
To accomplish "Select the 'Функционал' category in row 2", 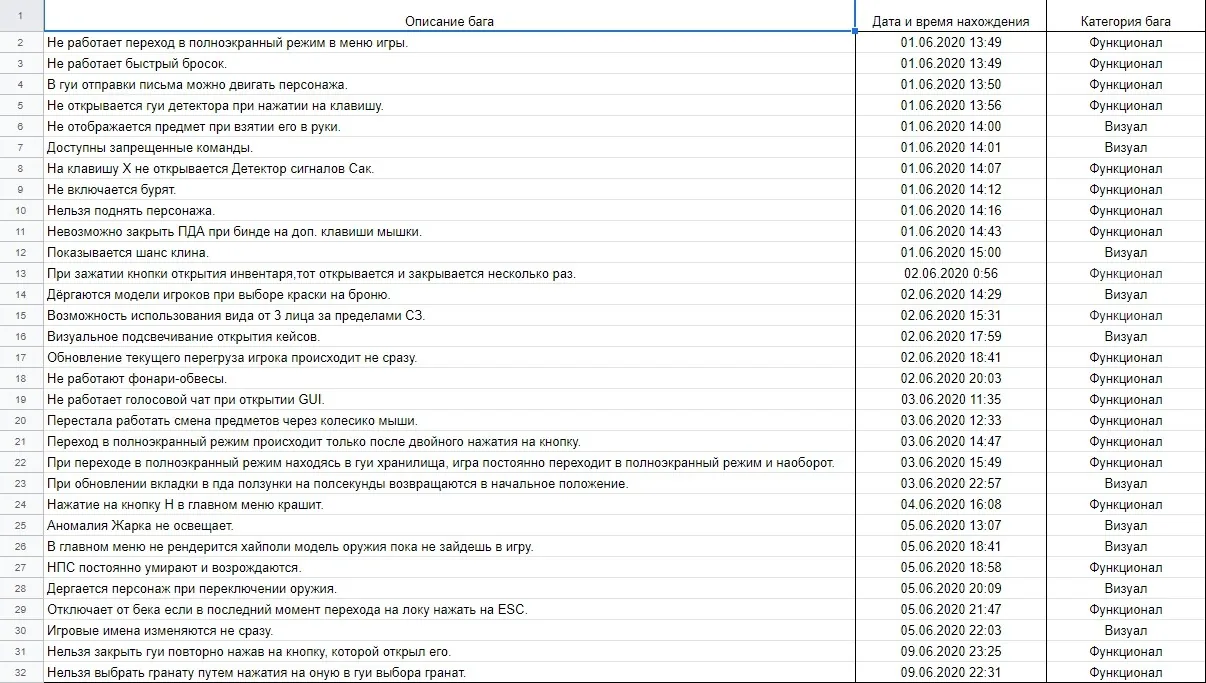I will (x=1126, y=42).
